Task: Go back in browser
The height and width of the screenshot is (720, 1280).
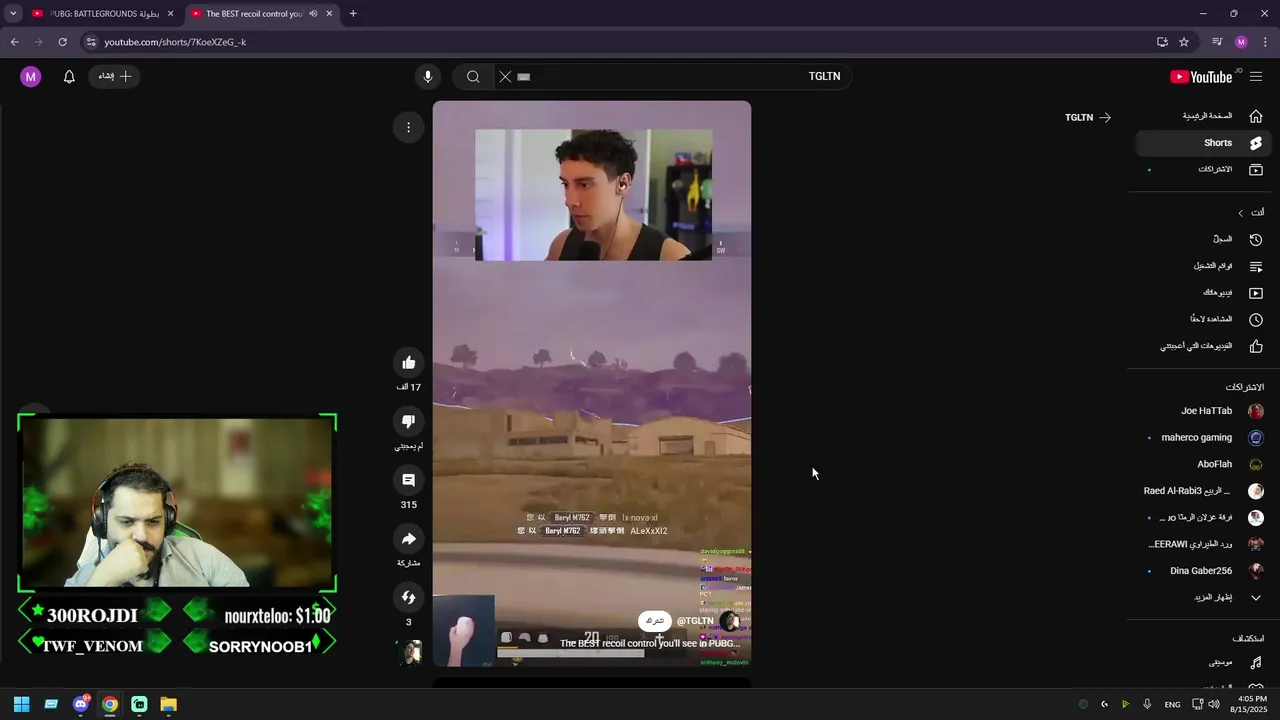Action: point(14,42)
